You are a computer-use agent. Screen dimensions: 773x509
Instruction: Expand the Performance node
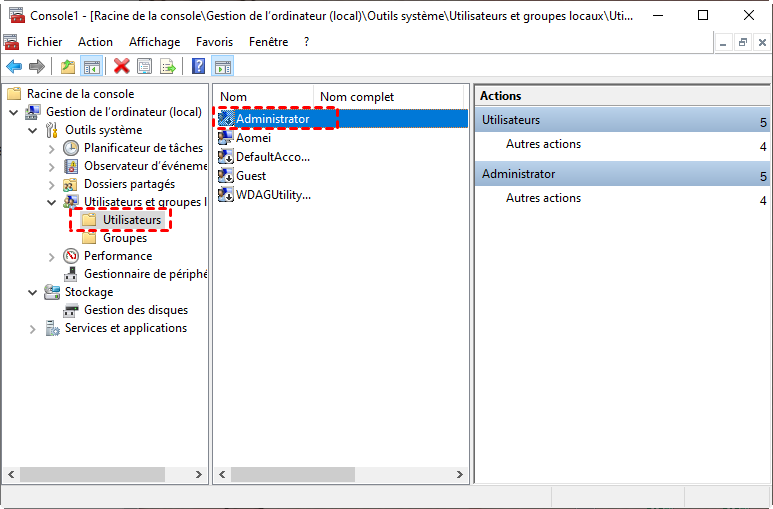point(52,256)
